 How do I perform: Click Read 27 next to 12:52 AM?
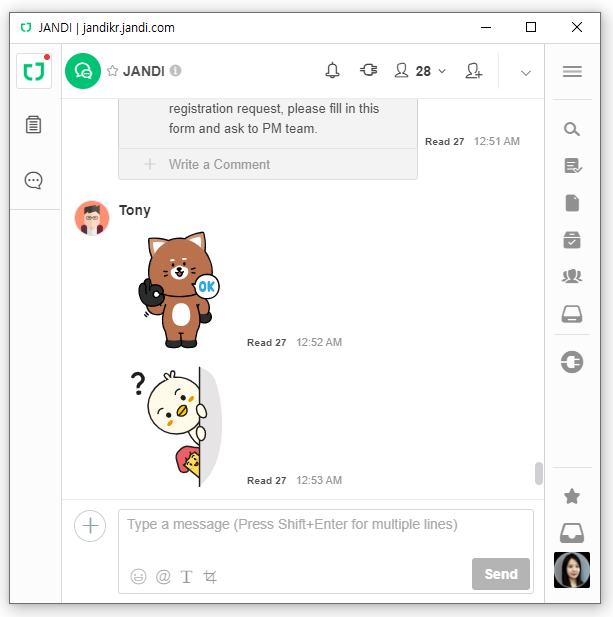click(x=266, y=342)
